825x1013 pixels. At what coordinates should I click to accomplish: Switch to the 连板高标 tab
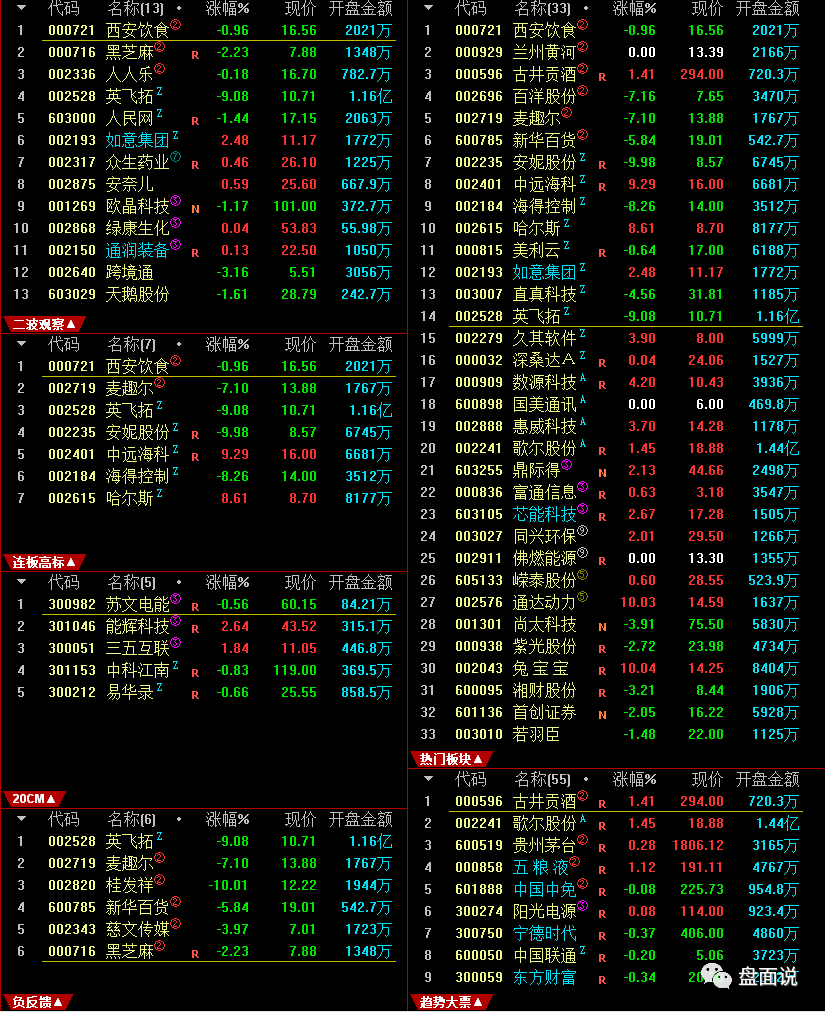point(44,562)
